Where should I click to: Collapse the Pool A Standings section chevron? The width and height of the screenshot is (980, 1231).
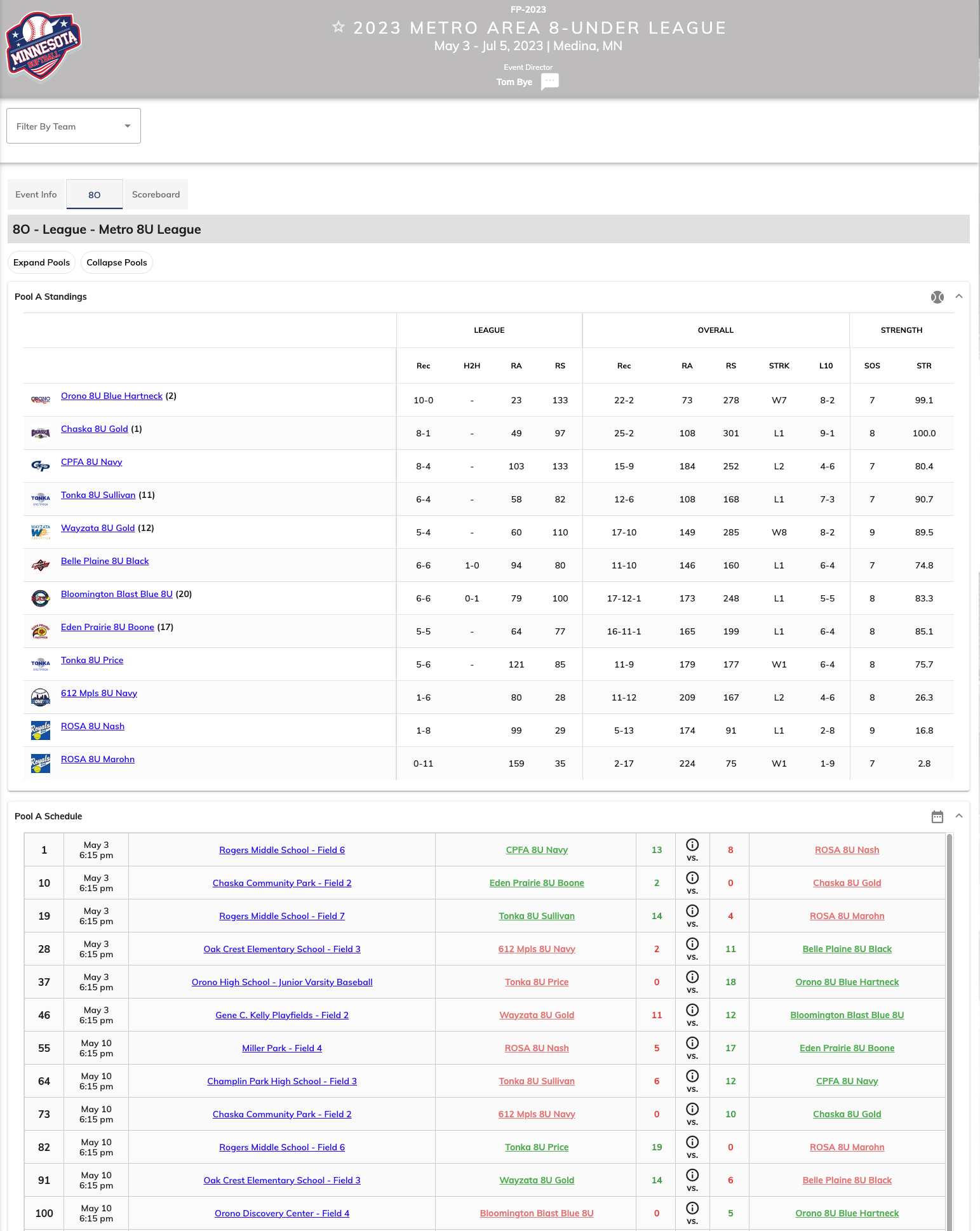click(x=959, y=297)
